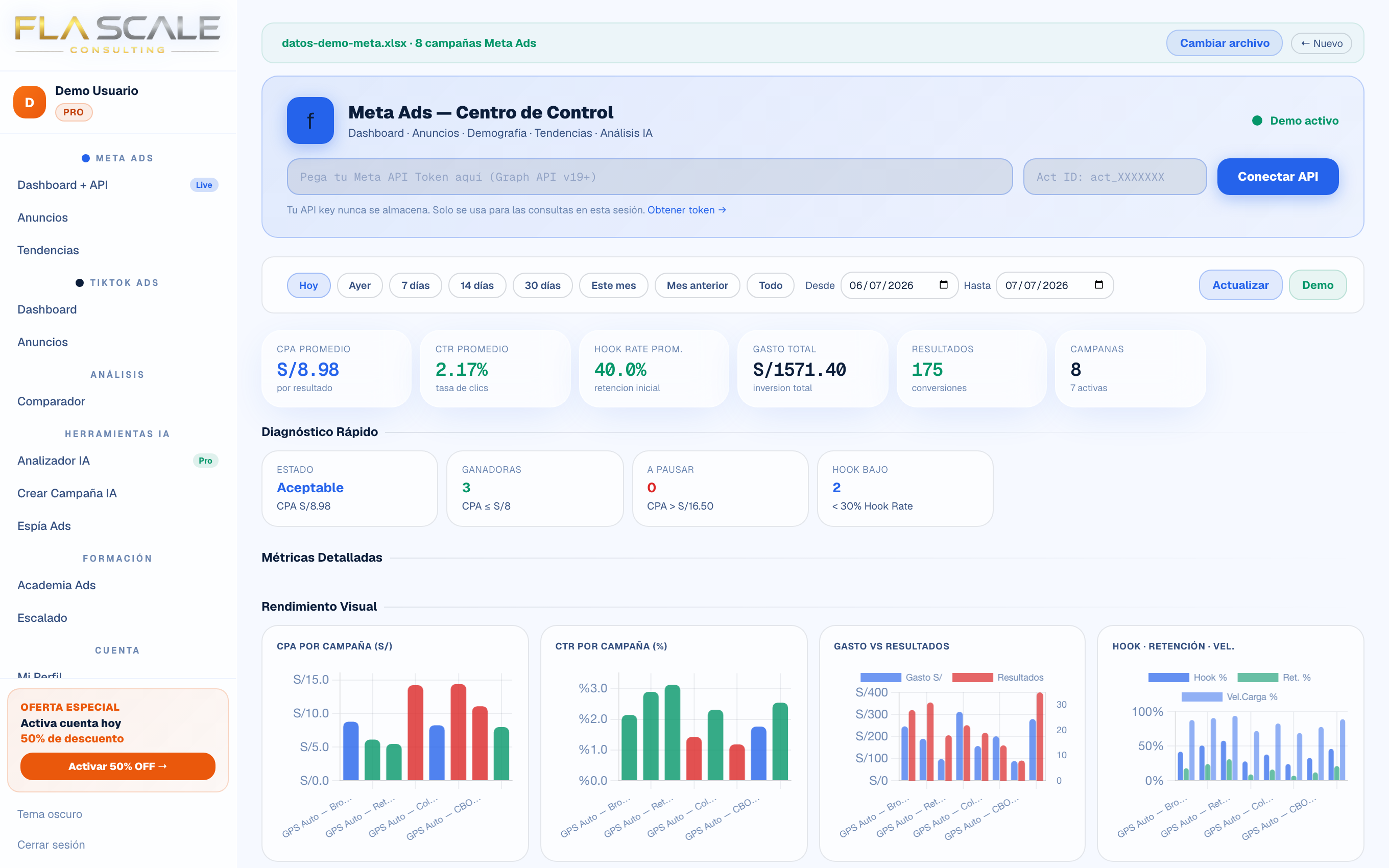Click the Campañas 8 card

coord(1130,369)
